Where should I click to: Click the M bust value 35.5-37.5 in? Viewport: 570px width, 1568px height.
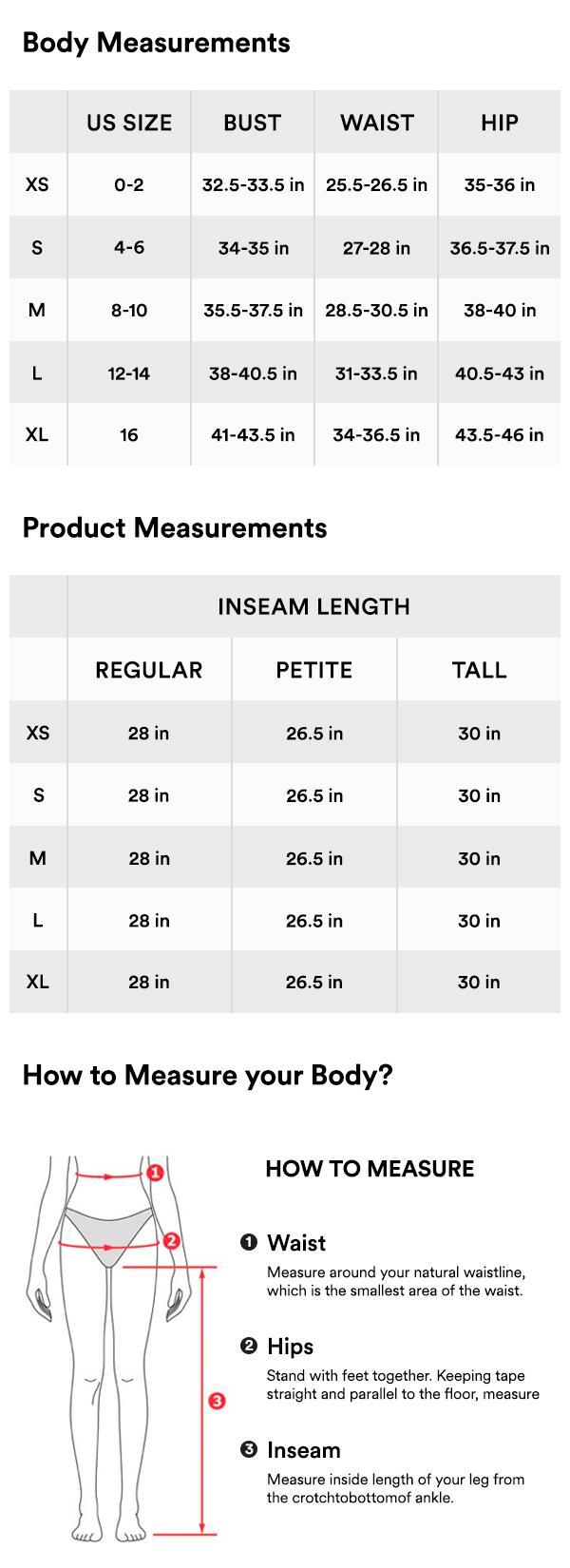[253, 310]
